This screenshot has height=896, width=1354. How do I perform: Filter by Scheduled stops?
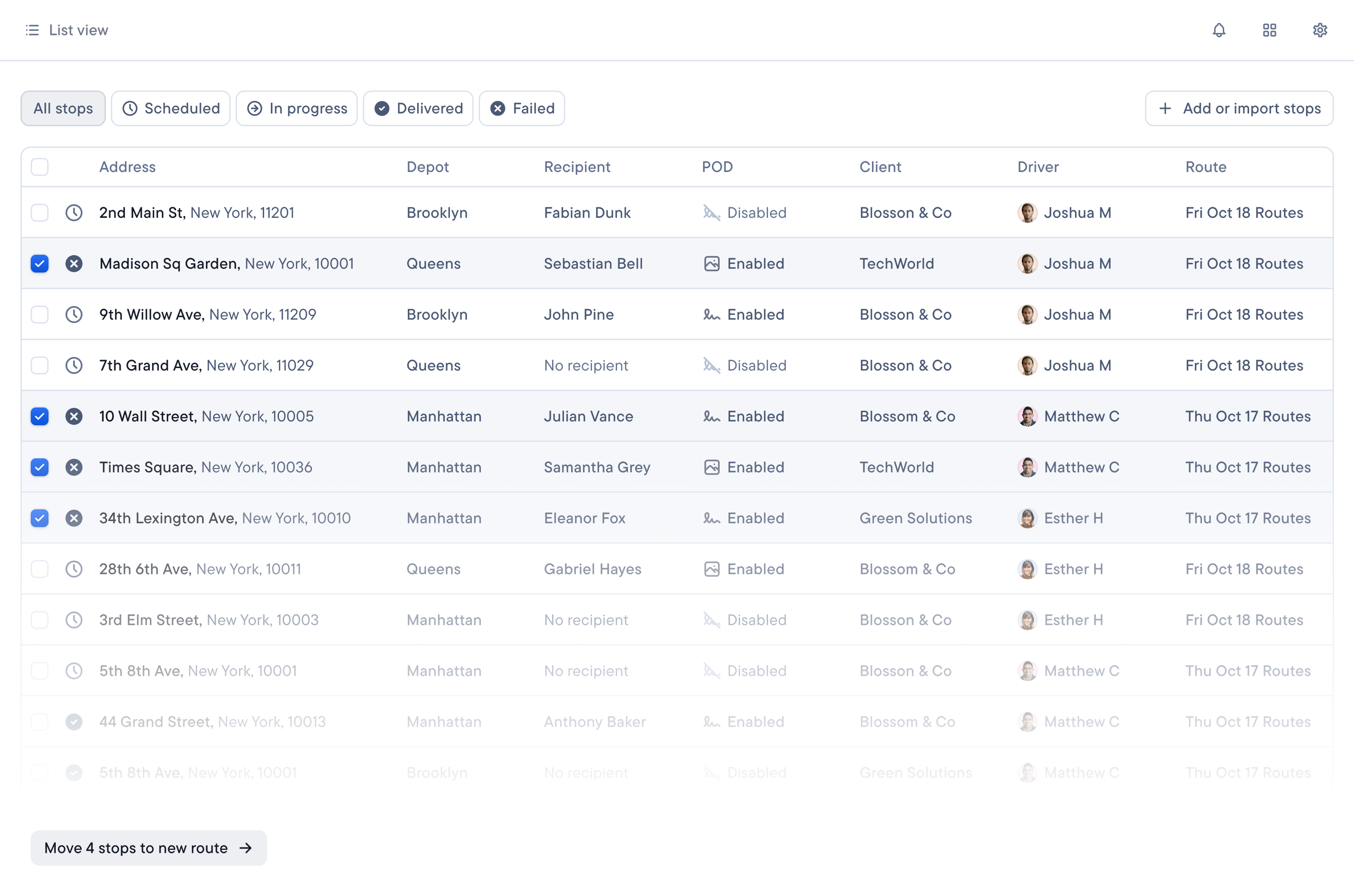tap(170, 108)
